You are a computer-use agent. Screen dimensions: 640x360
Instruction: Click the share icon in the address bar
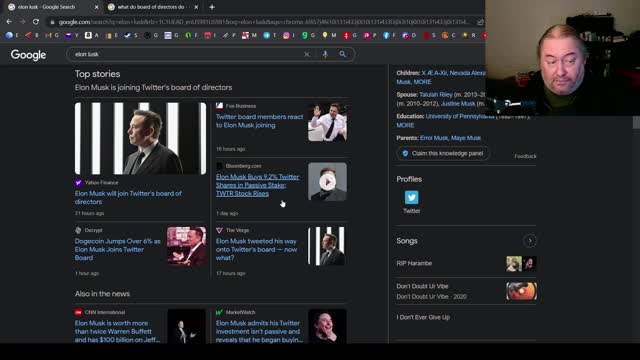480,22
